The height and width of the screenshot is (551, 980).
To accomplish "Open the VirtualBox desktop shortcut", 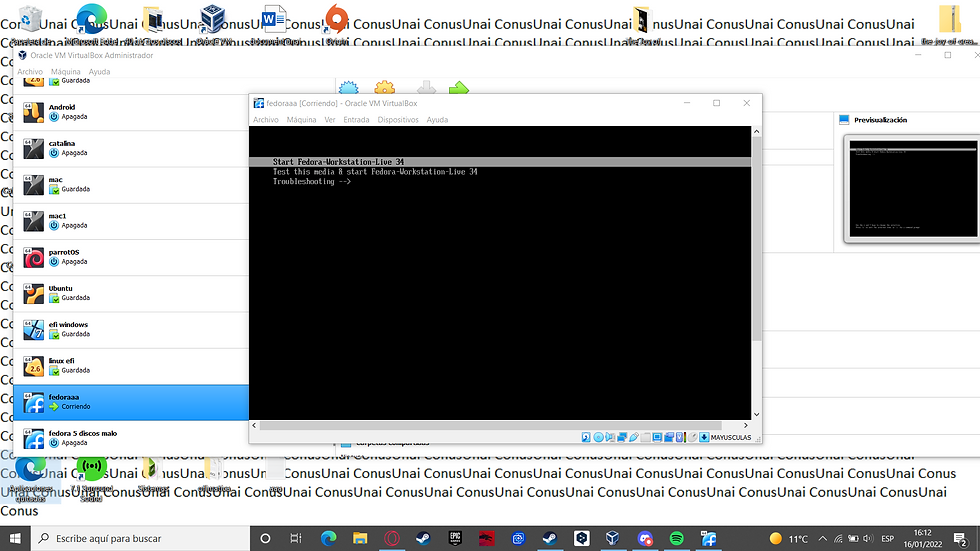I will [x=212, y=24].
